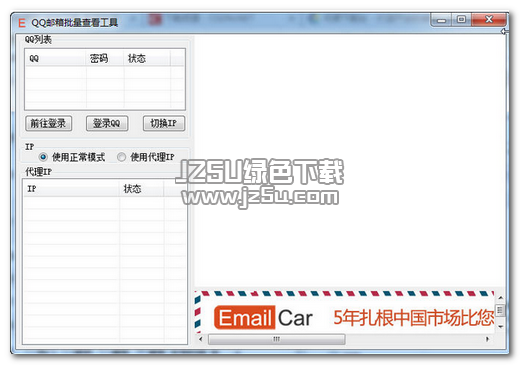Click the 状态 column header in QQ list
This screenshot has width=520, height=365.
pos(147,59)
